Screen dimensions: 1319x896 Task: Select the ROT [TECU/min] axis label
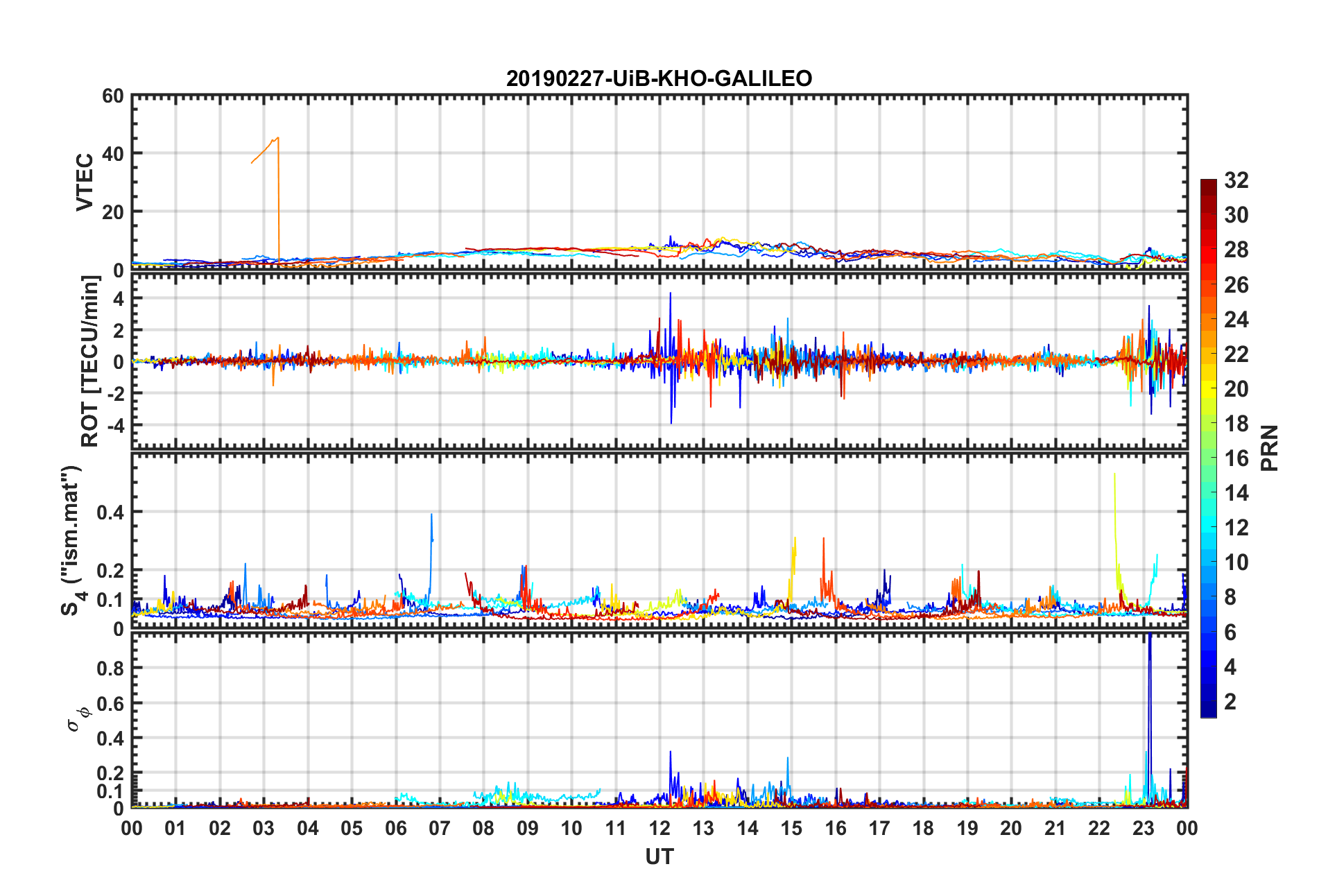91,361
